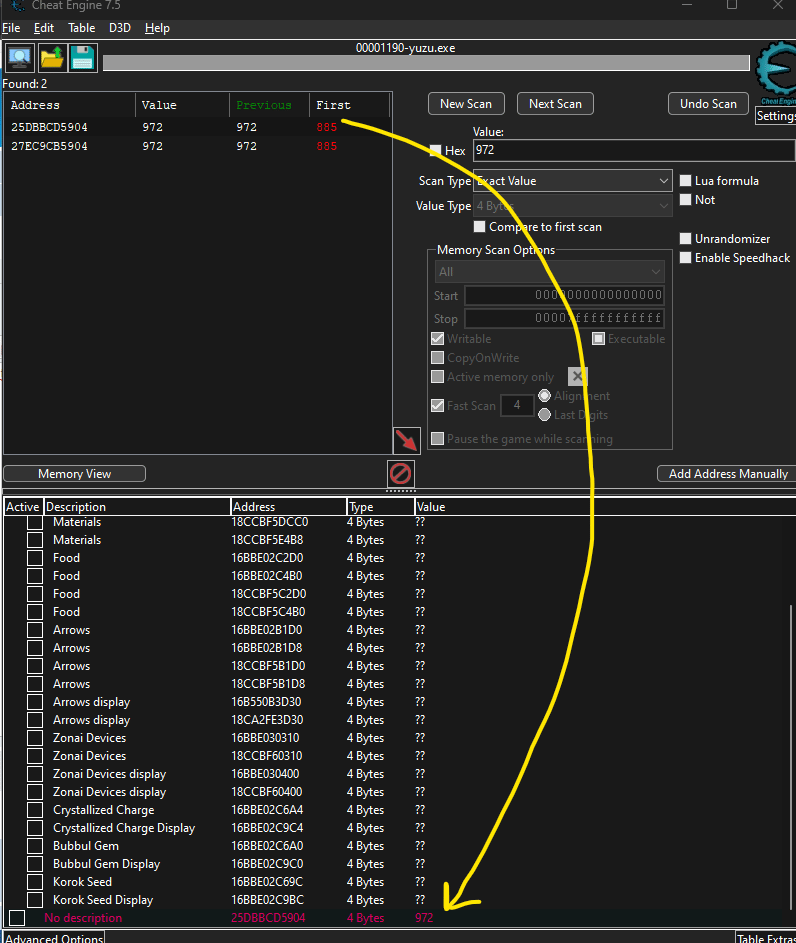This screenshot has width=796, height=943.
Task: Click the Start address field
Action: 565,295
